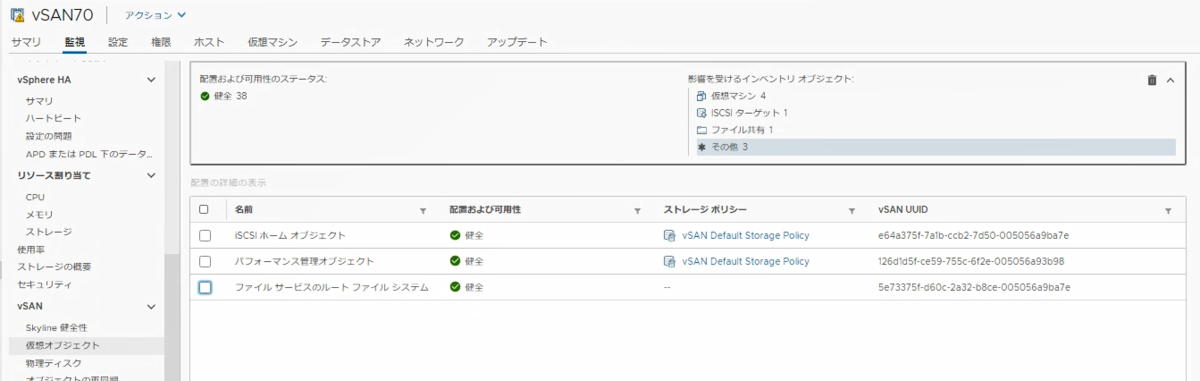Click the trash icon to clear filters
The width and height of the screenshot is (1200, 381).
pos(1152,80)
